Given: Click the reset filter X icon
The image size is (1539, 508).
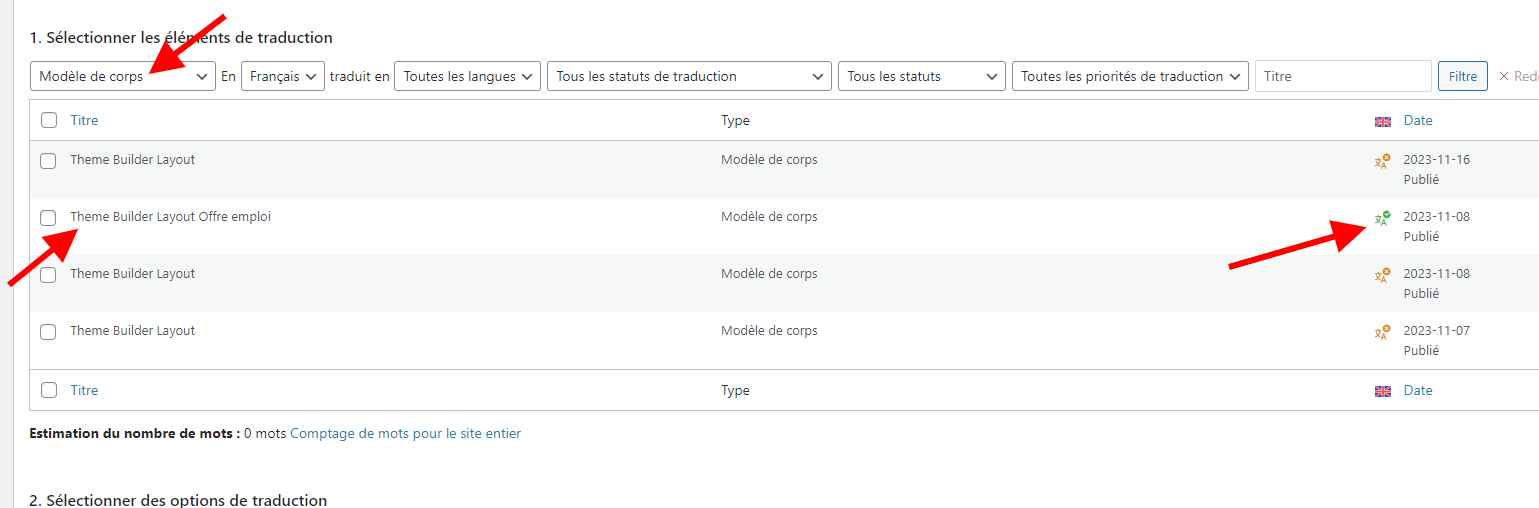Looking at the screenshot, I should [x=1503, y=76].
